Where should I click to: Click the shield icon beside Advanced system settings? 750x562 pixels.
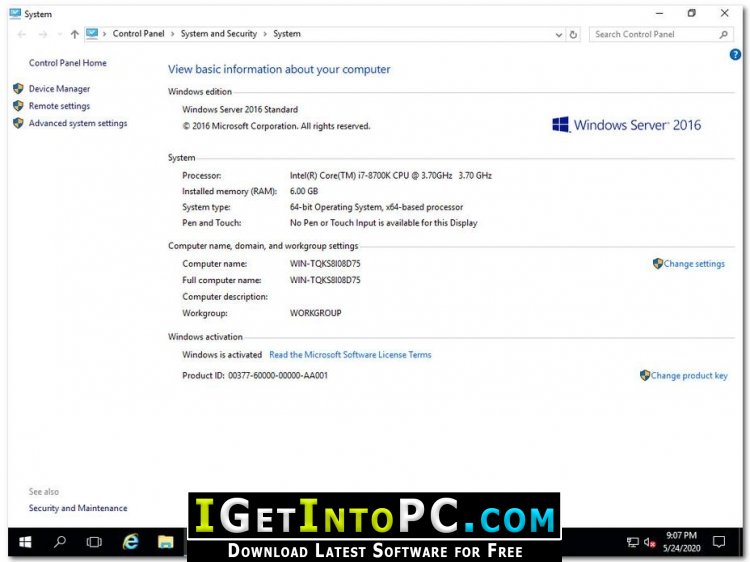click(18, 123)
